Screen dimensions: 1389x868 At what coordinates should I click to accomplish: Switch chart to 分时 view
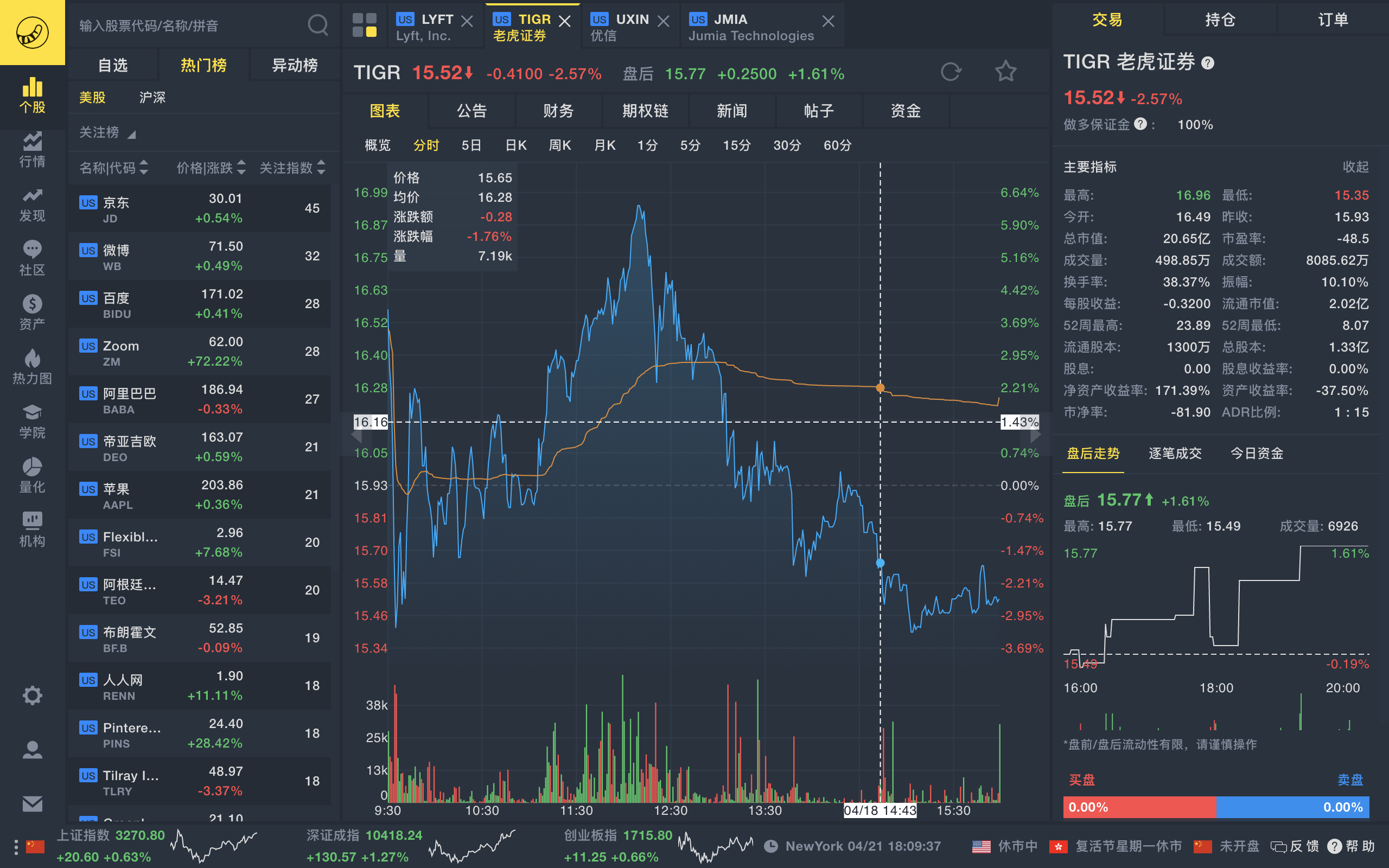(x=426, y=145)
